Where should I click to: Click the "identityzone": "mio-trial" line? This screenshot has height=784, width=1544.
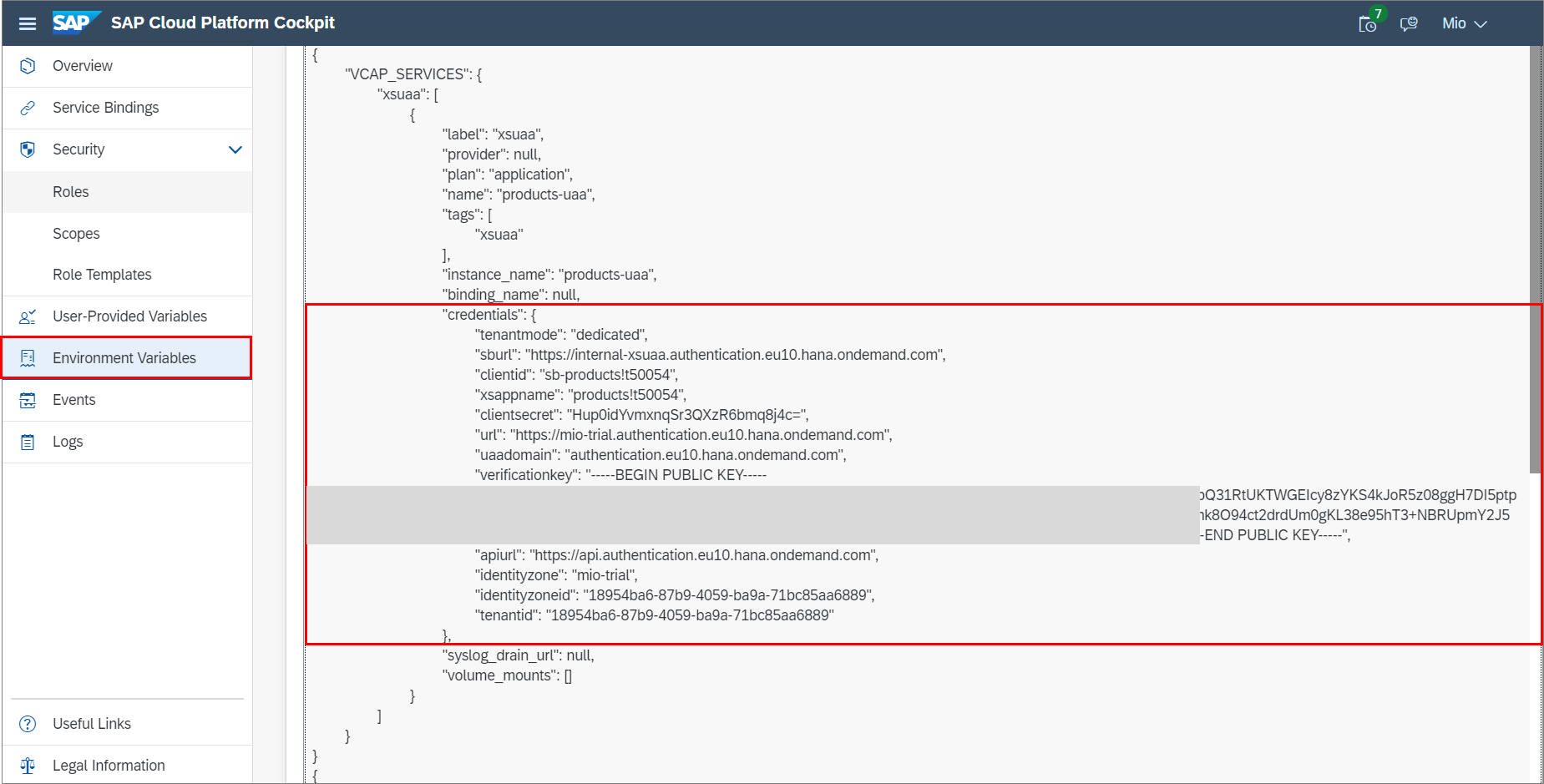[x=556, y=575]
